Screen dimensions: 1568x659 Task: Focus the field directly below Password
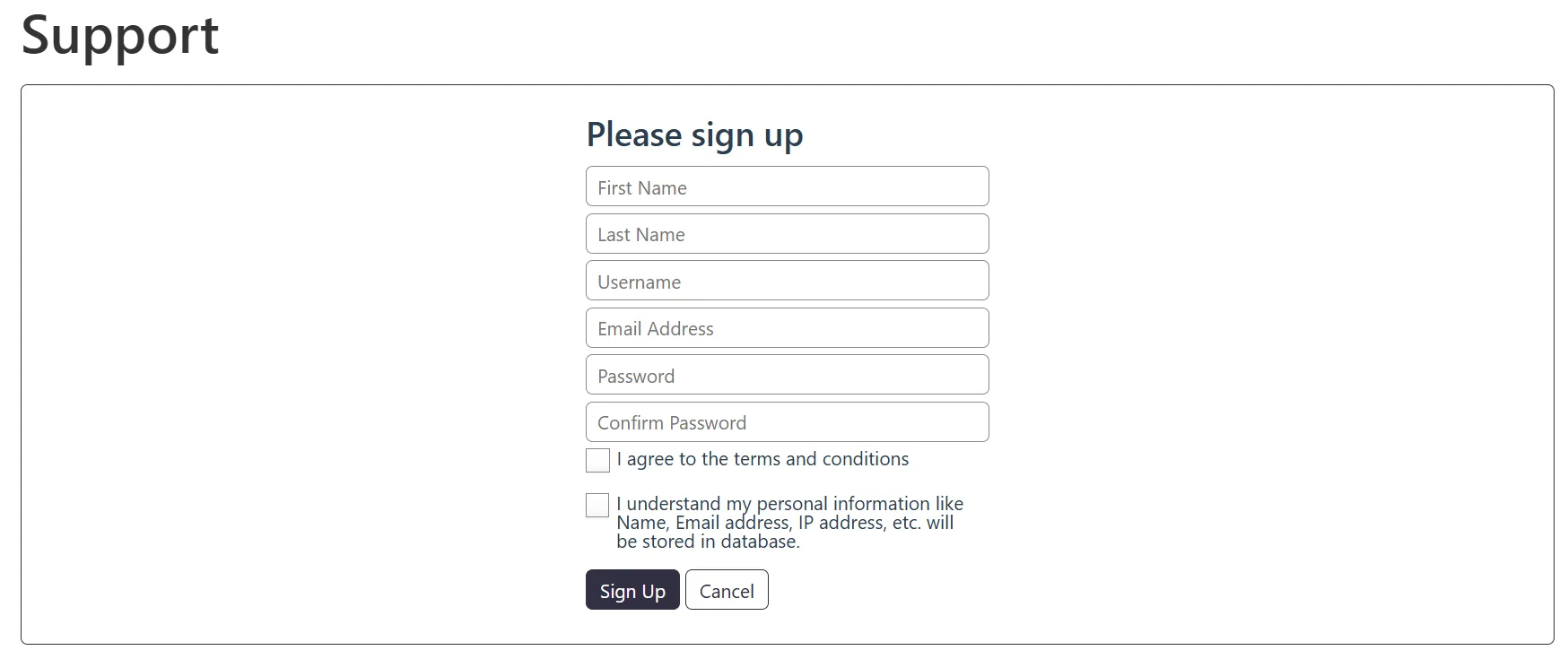tap(787, 422)
